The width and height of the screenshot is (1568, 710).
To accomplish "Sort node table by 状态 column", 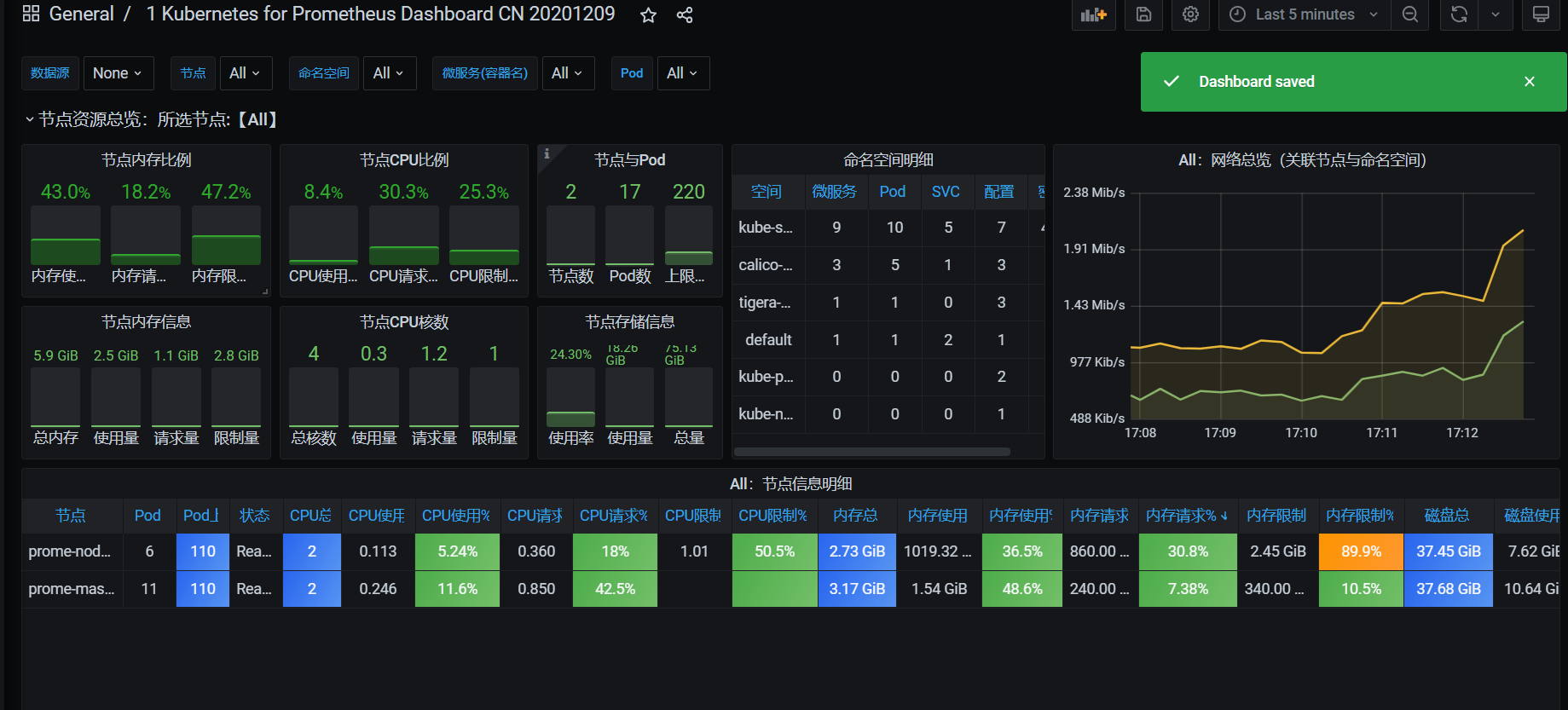I will [x=254, y=516].
